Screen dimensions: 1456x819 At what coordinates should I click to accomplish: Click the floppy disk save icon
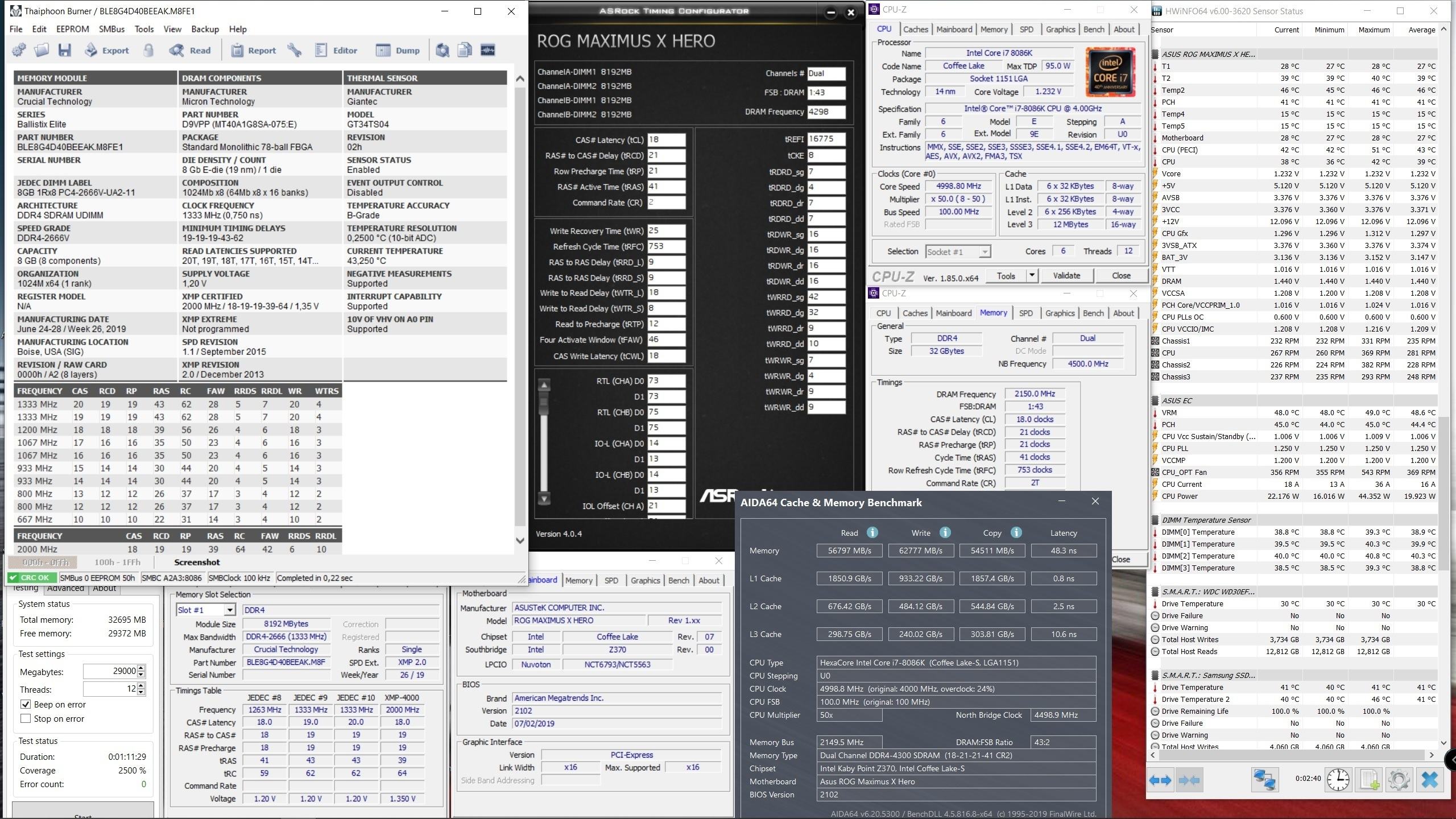click(65, 50)
